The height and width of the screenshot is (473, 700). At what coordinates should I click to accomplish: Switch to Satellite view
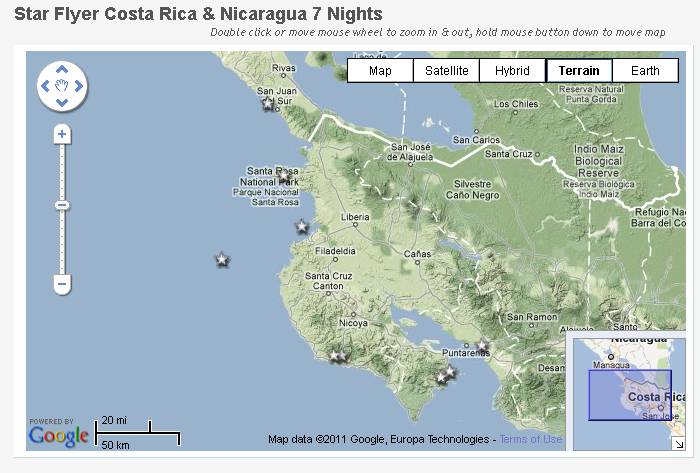pos(446,71)
